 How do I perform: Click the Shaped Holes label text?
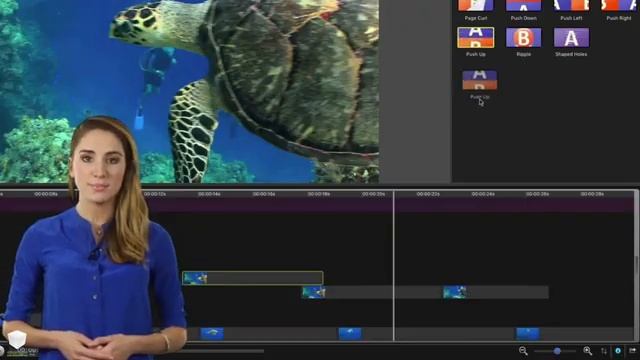pos(571,54)
